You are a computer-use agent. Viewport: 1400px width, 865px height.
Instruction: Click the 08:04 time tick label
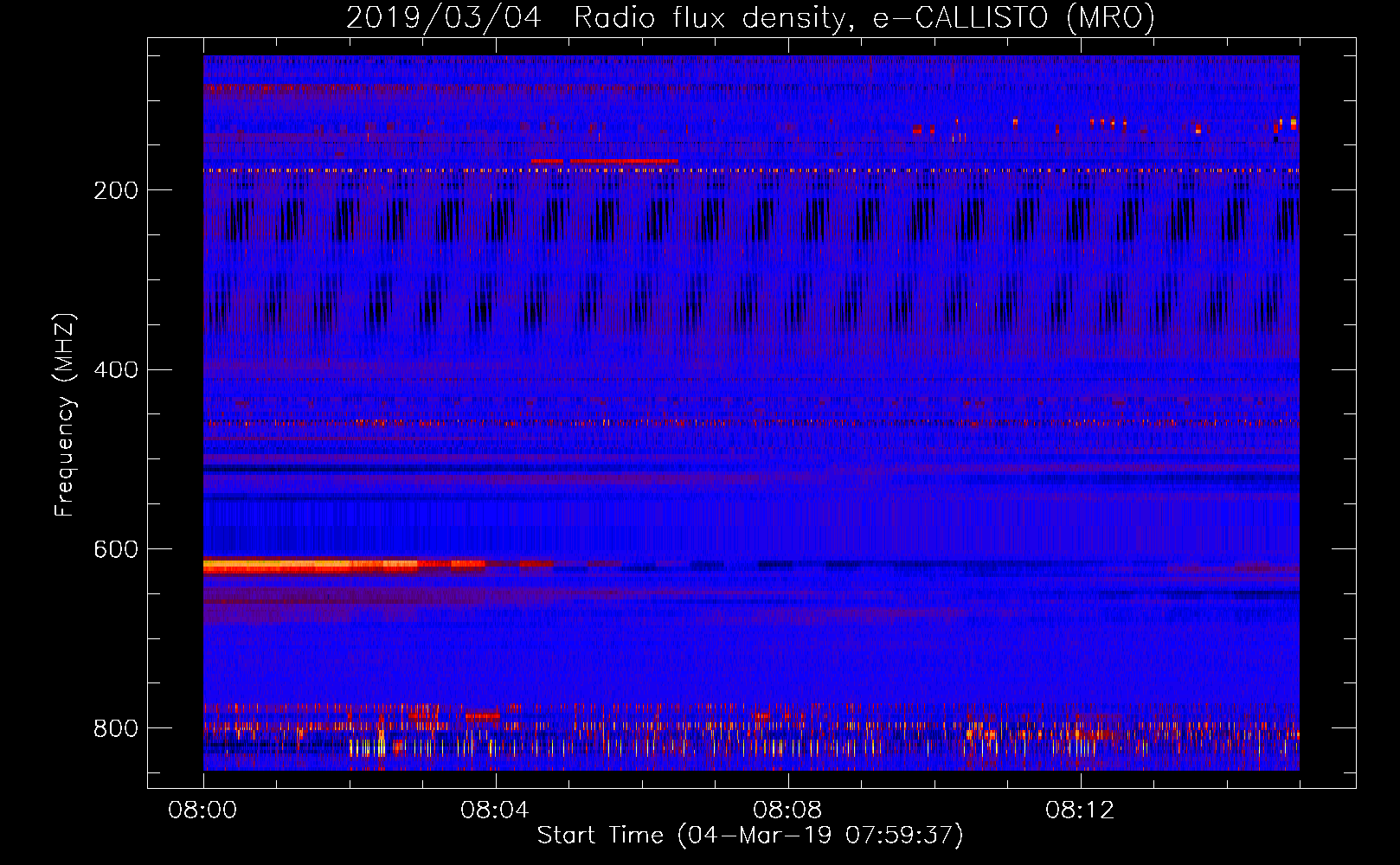(x=495, y=811)
